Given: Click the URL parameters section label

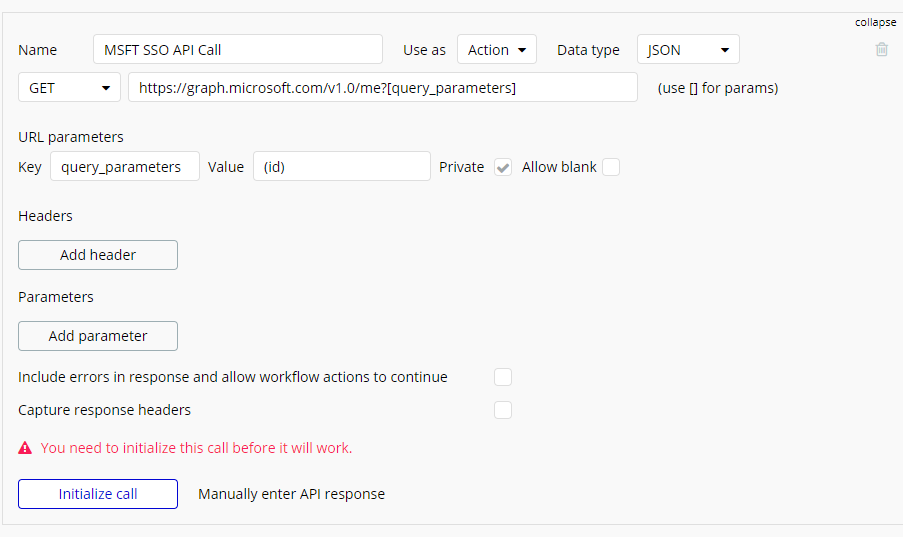Looking at the screenshot, I should 71,137.
